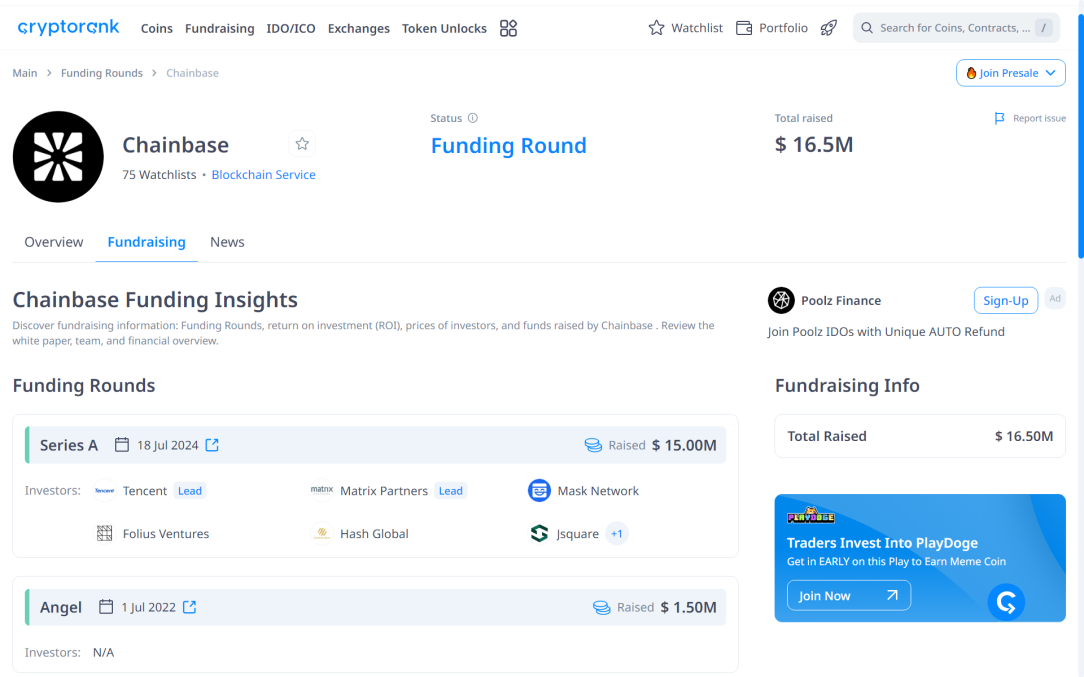Open the Coins menu
The height and width of the screenshot is (677, 1084).
(157, 28)
